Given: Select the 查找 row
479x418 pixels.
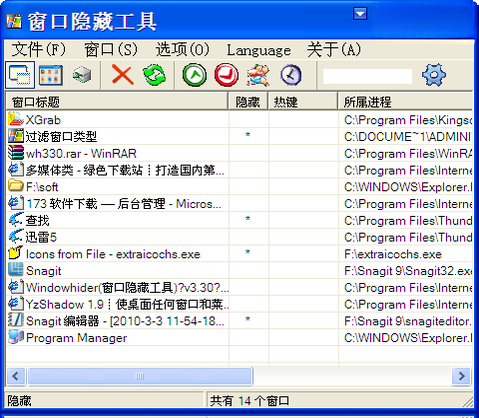Looking at the screenshot, I should point(239,220).
